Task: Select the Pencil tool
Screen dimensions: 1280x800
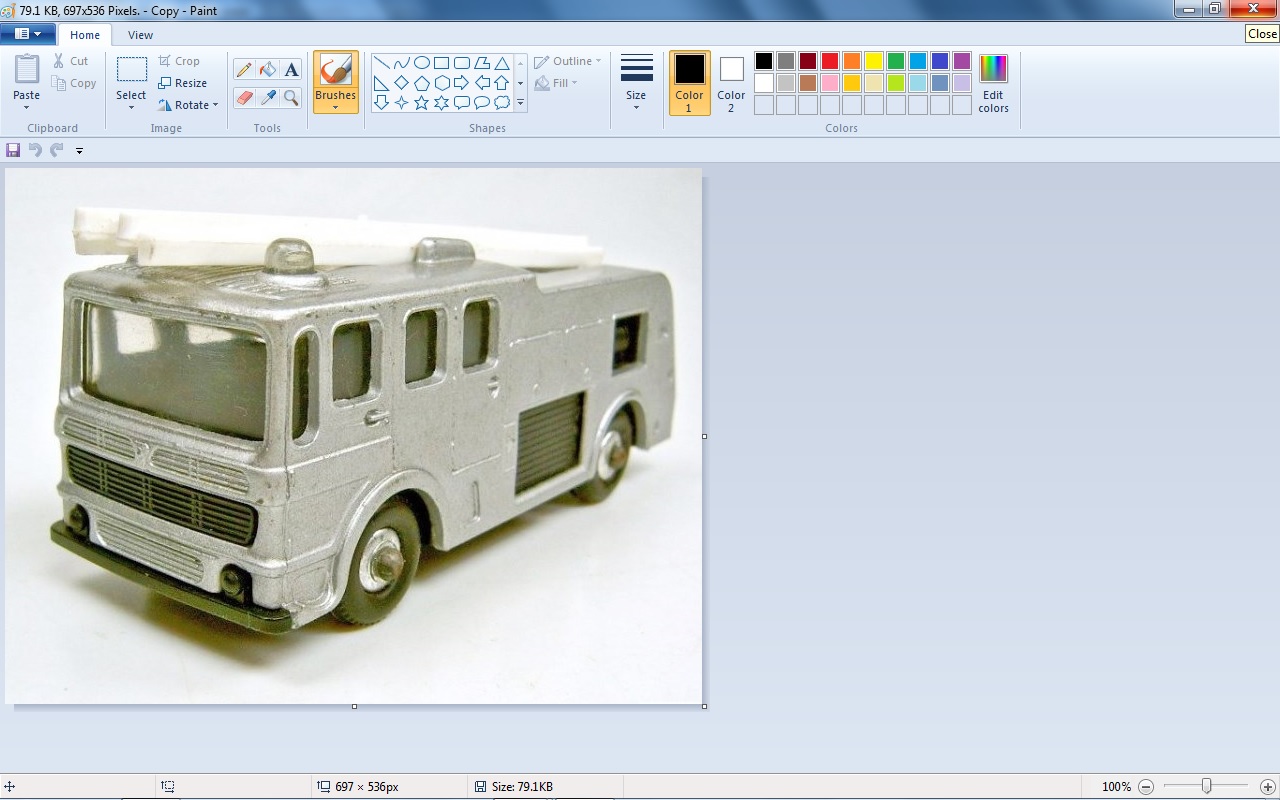Action: 244,69
